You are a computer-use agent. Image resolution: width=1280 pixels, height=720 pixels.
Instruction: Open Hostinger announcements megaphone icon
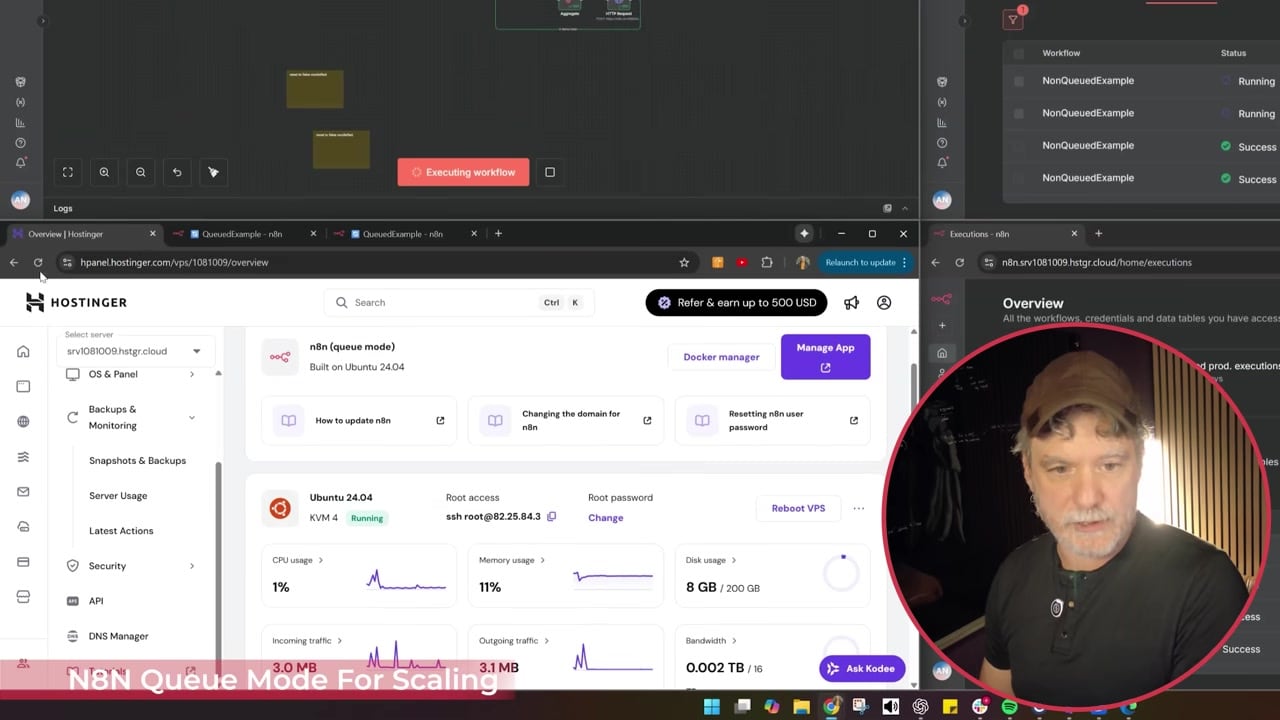pos(851,302)
